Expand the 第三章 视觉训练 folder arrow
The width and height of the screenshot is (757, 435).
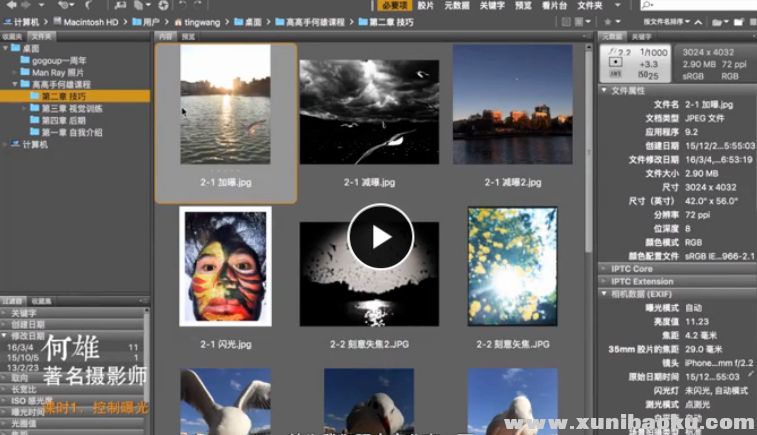25,108
